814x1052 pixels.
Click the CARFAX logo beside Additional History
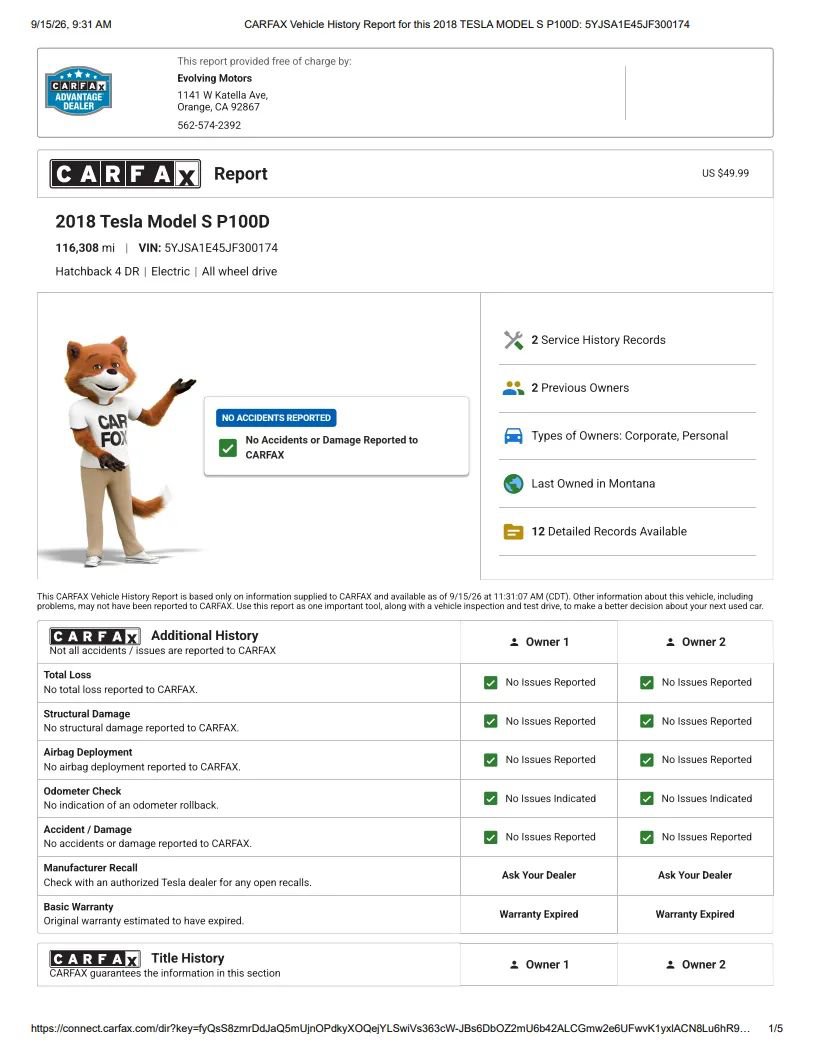pos(95,636)
